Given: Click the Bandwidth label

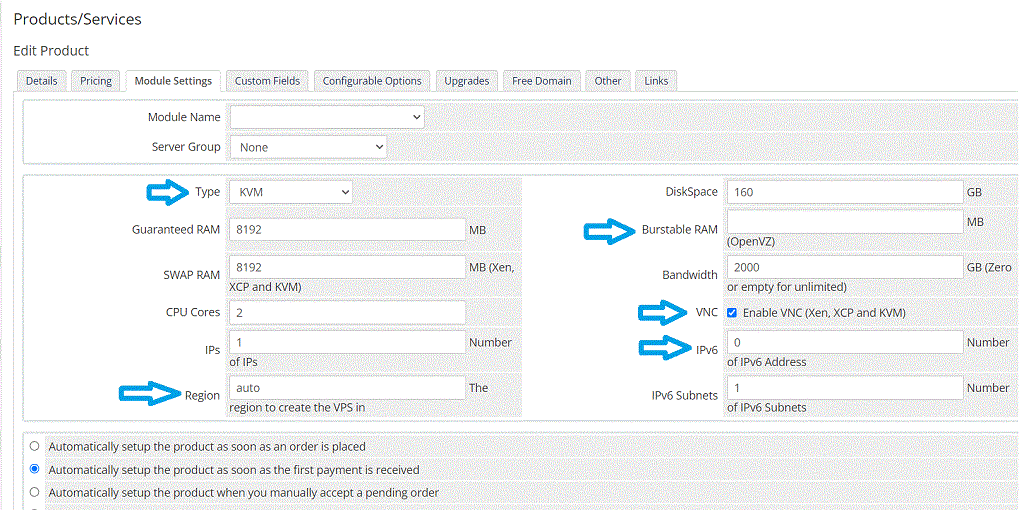Looking at the screenshot, I should tap(690, 275).
